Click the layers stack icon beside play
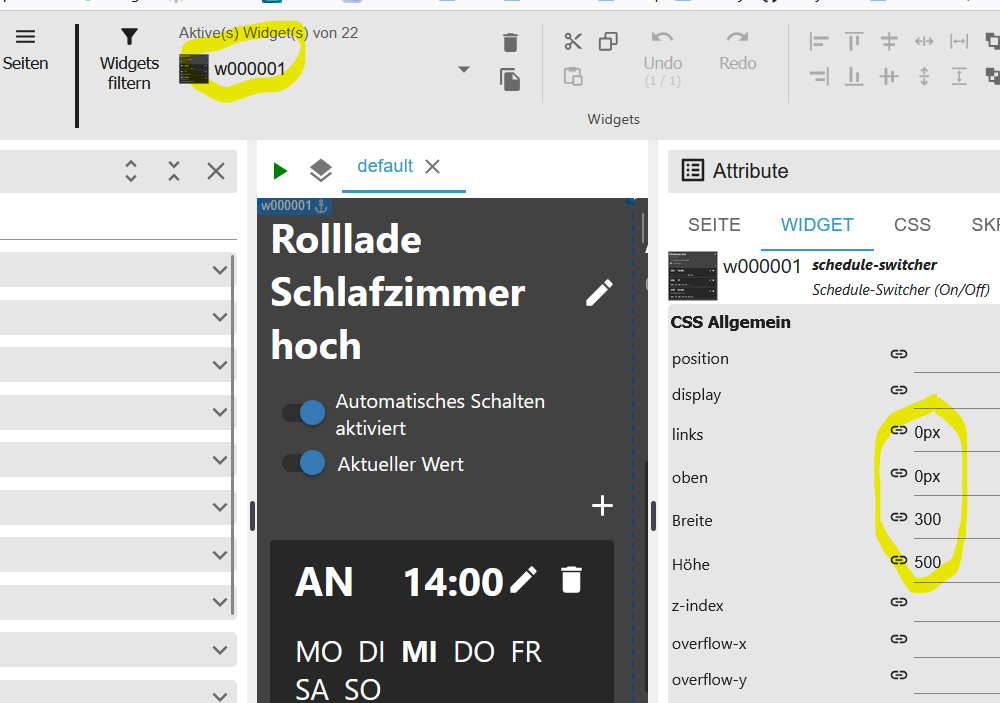 321,170
